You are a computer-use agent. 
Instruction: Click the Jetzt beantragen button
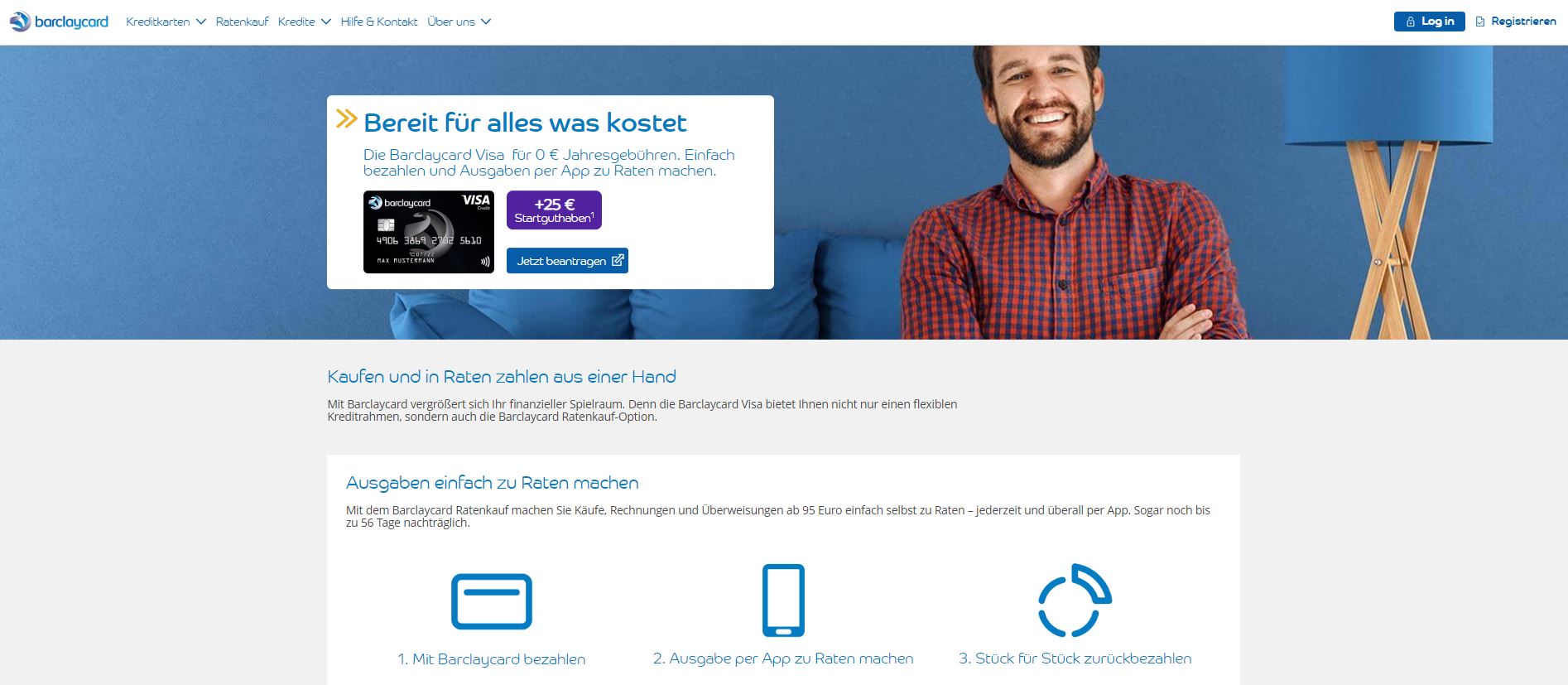[567, 261]
